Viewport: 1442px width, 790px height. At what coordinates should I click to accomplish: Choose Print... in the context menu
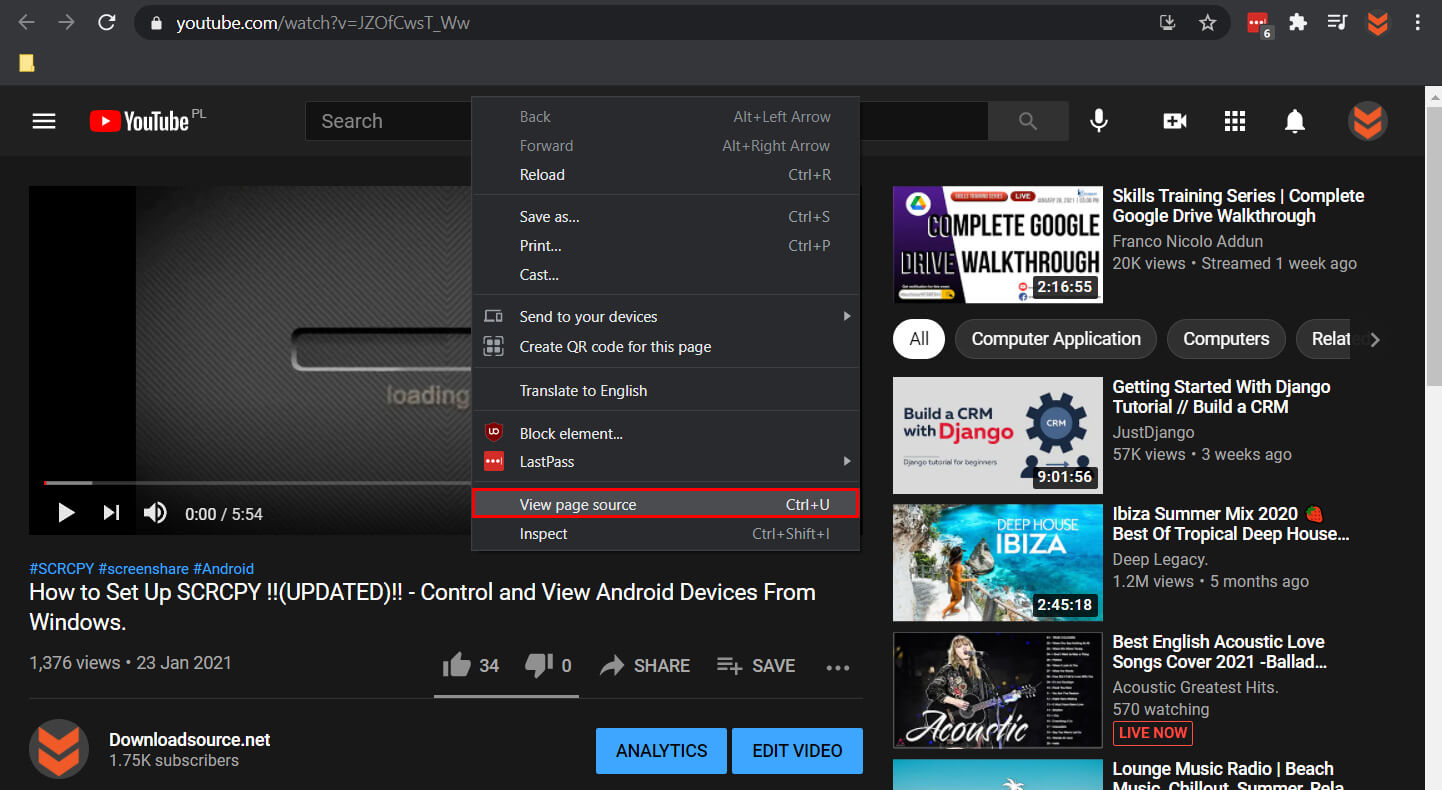click(x=666, y=246)
